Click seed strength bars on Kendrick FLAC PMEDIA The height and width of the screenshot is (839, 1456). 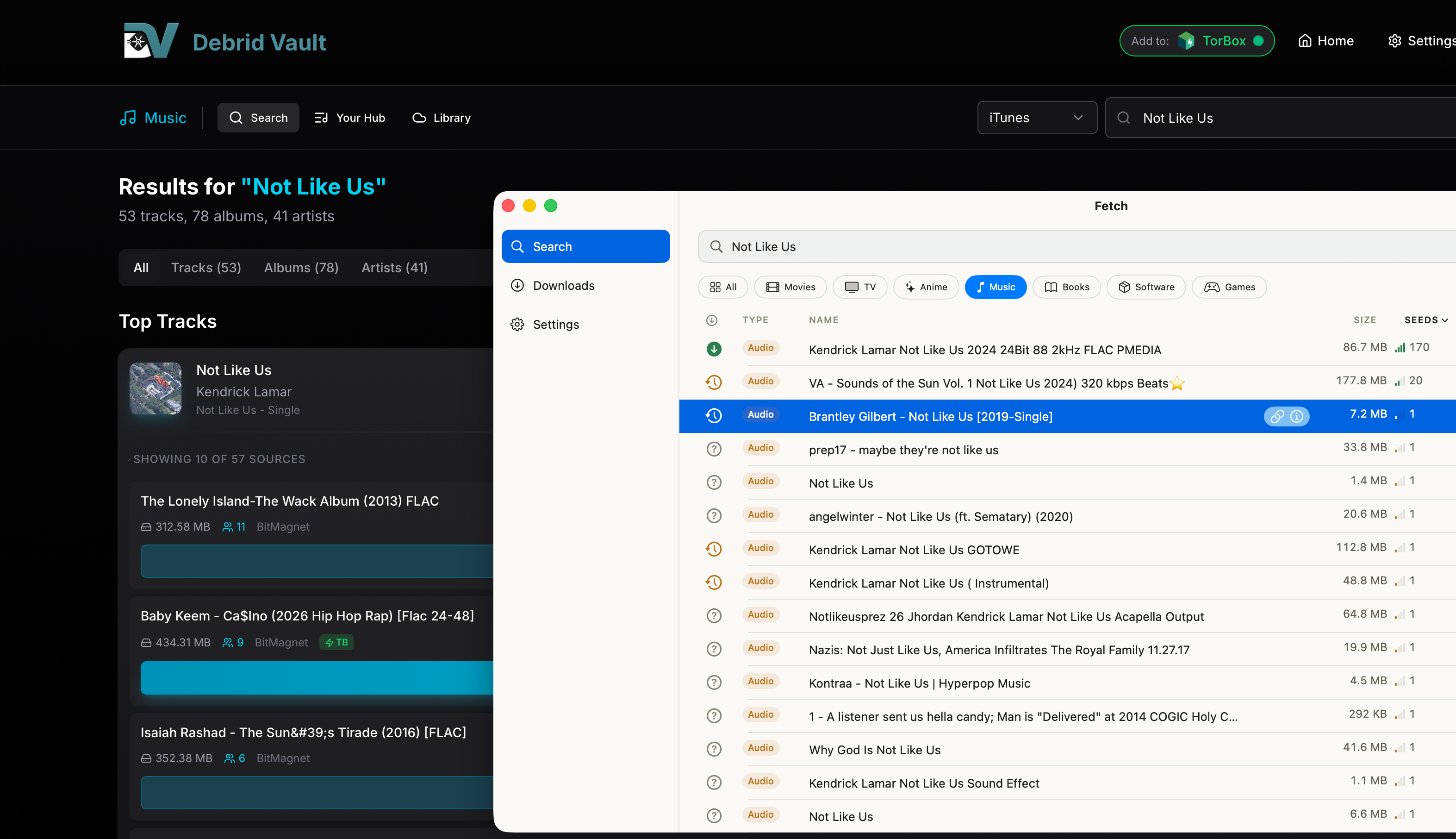pos(1400,347)
